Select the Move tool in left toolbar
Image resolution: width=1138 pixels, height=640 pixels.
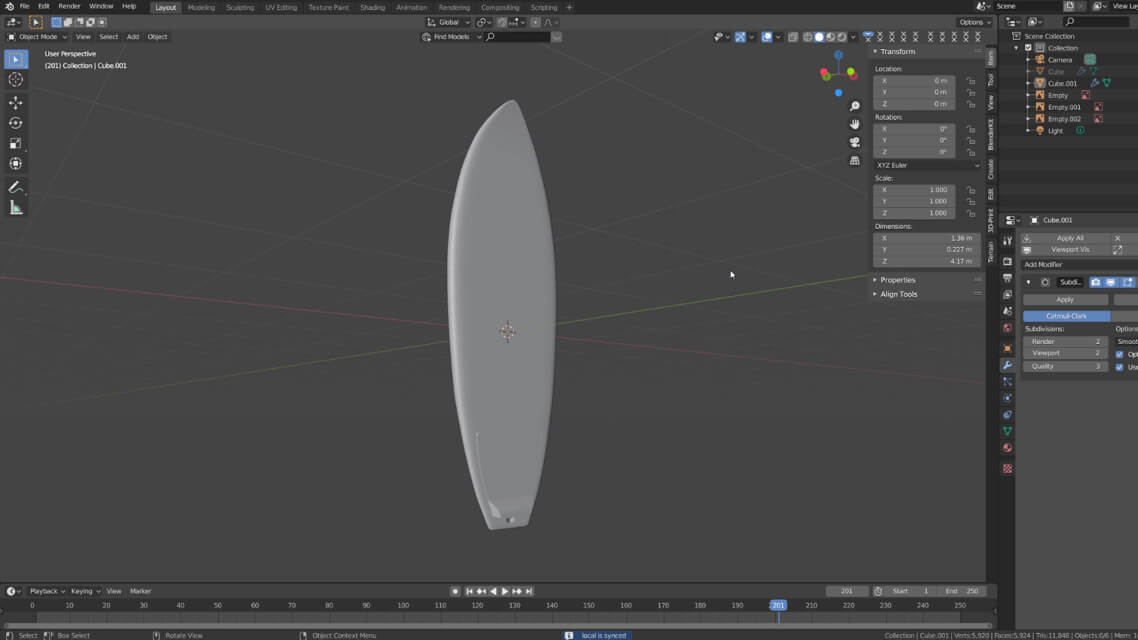[16, 102]
